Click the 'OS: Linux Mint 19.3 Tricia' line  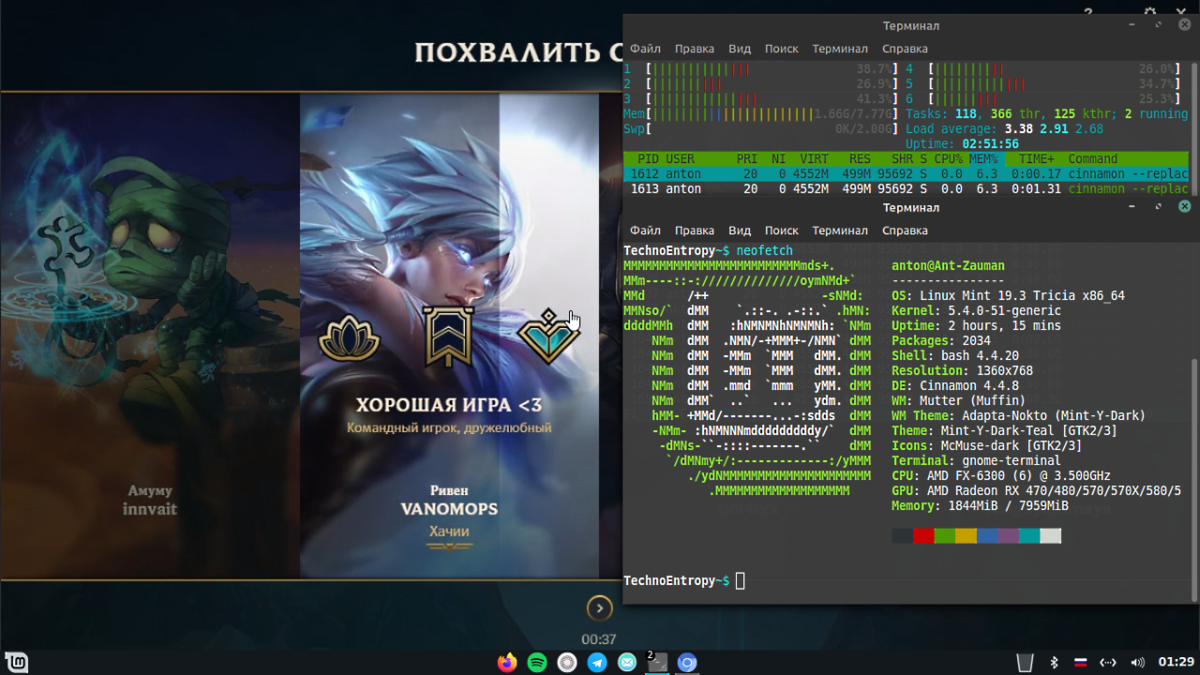pyautogui.click(x=1008, y=296)
